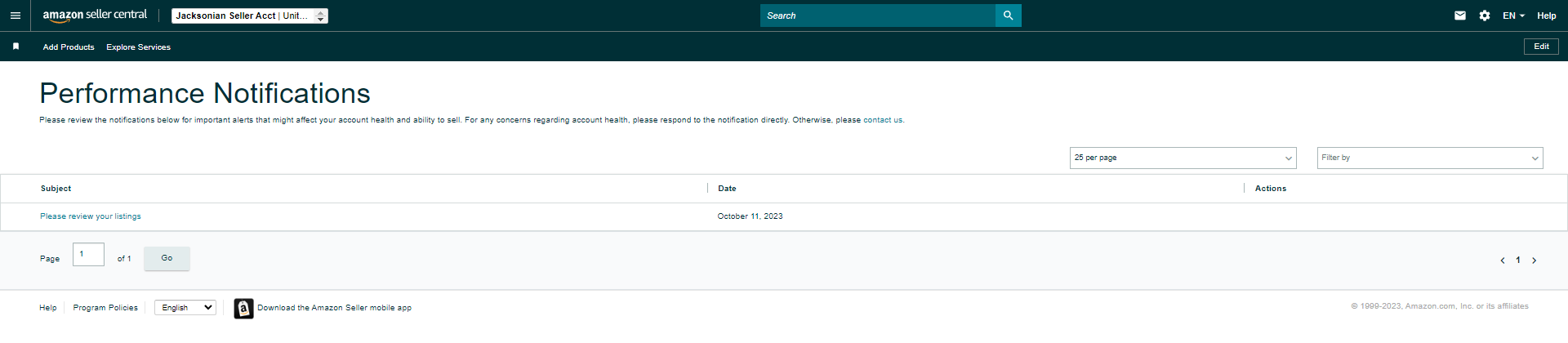Open the settings gear icon
The image size is (1568, 343).
point(1485,16)
